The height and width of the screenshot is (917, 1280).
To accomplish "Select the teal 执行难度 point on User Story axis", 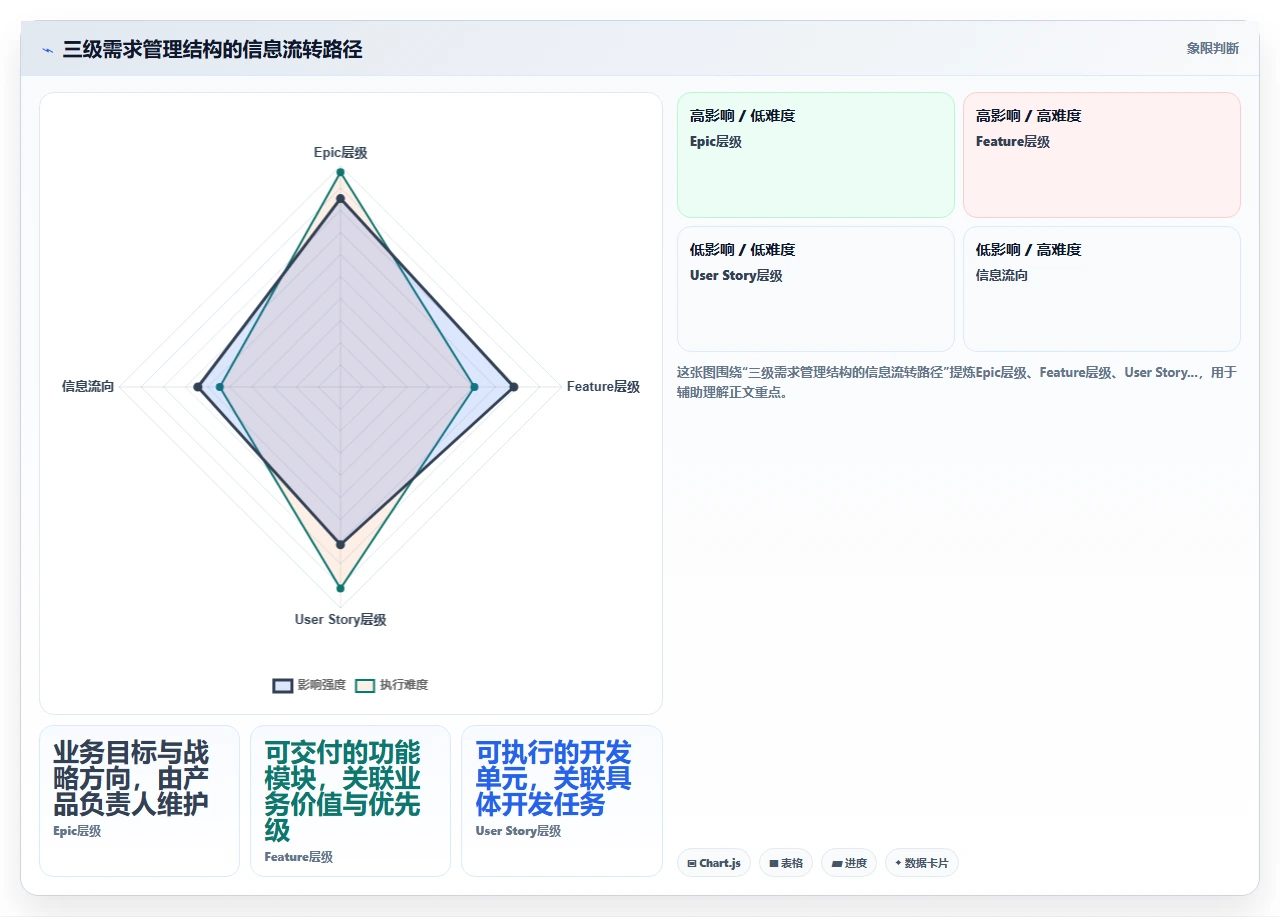I will [x=340, y=588].
